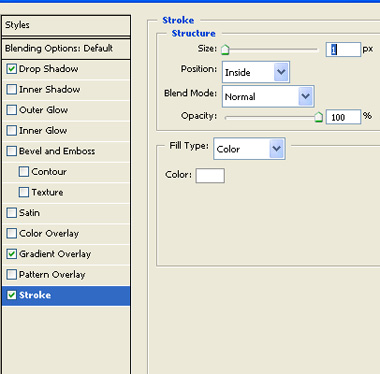The width and height of the screenshot is (380, 374).
Task: Open Blending Options: Default settings
Action: pyautogui.click(x=66, y=49)
